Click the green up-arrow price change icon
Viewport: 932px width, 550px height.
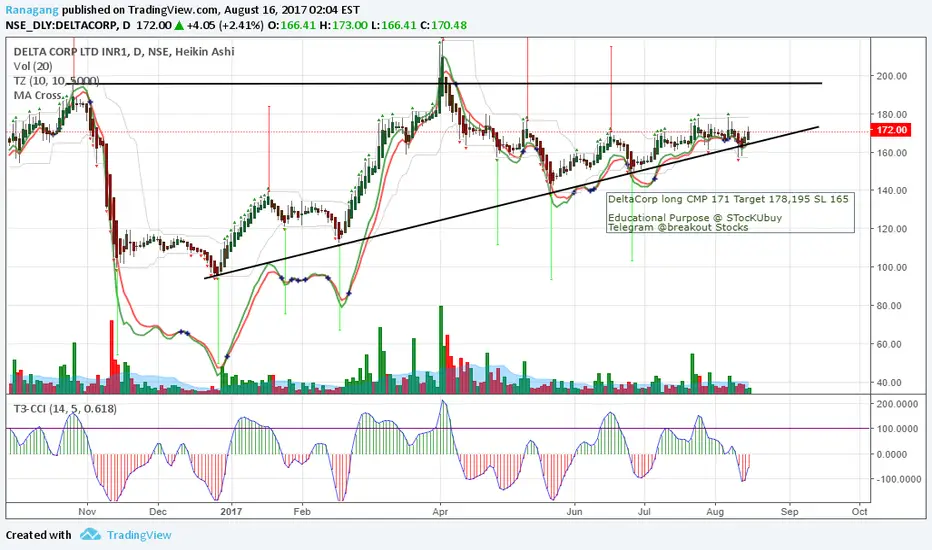pyautogui.click(x=179, y=26)
